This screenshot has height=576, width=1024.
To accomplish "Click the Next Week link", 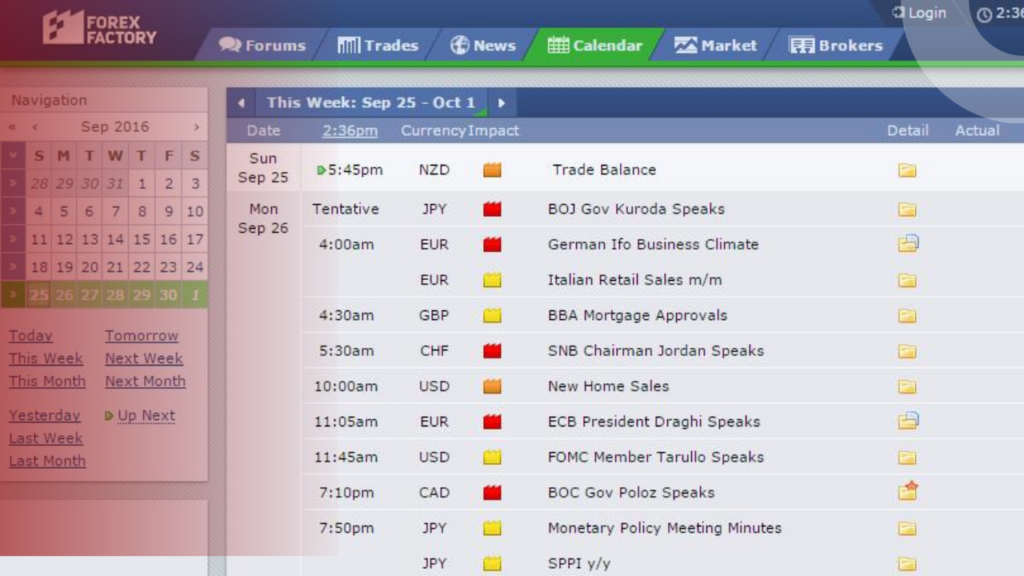I will (x=144, y=358).
